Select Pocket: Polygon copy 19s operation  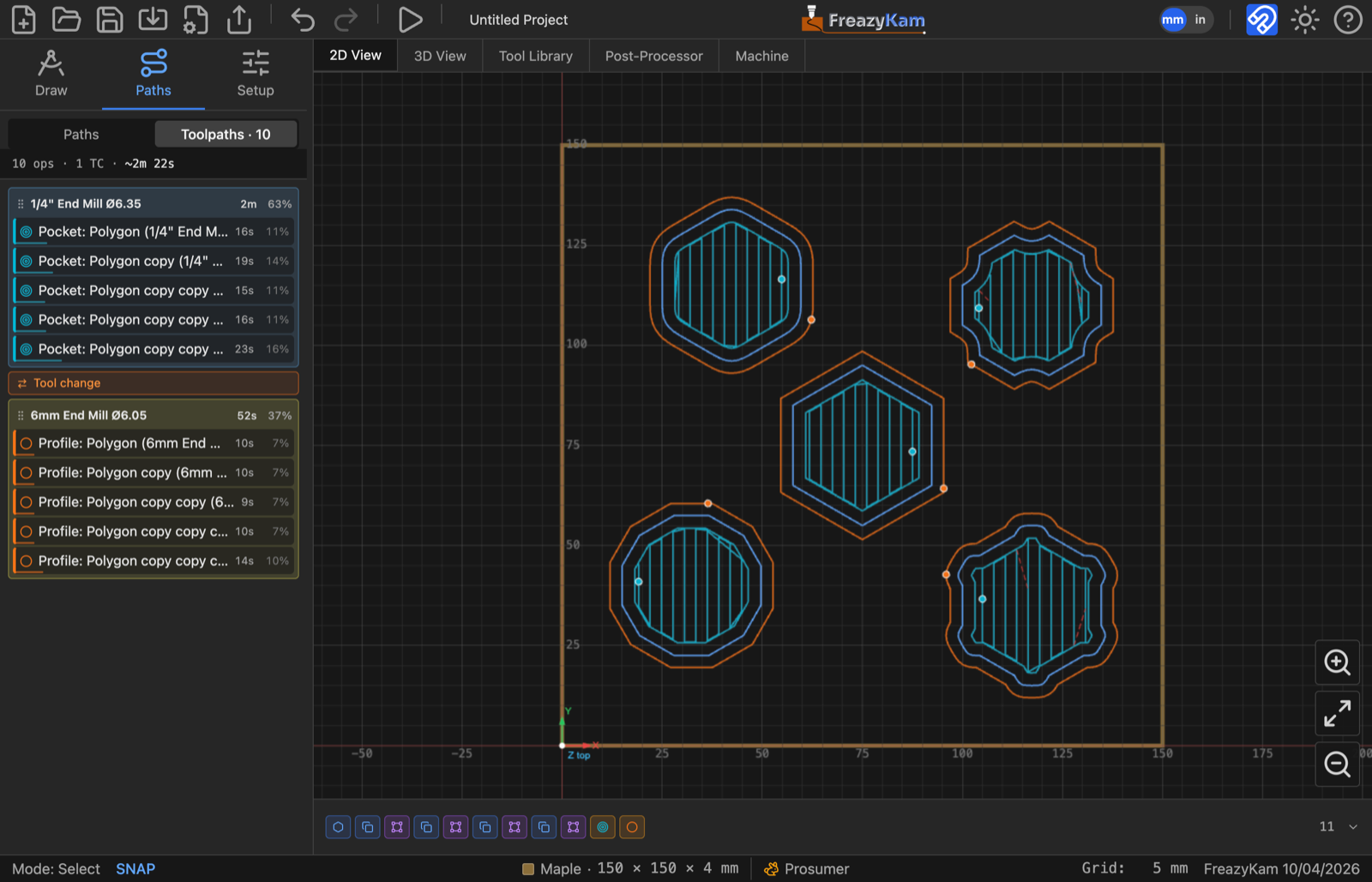[x=153, y=261]
